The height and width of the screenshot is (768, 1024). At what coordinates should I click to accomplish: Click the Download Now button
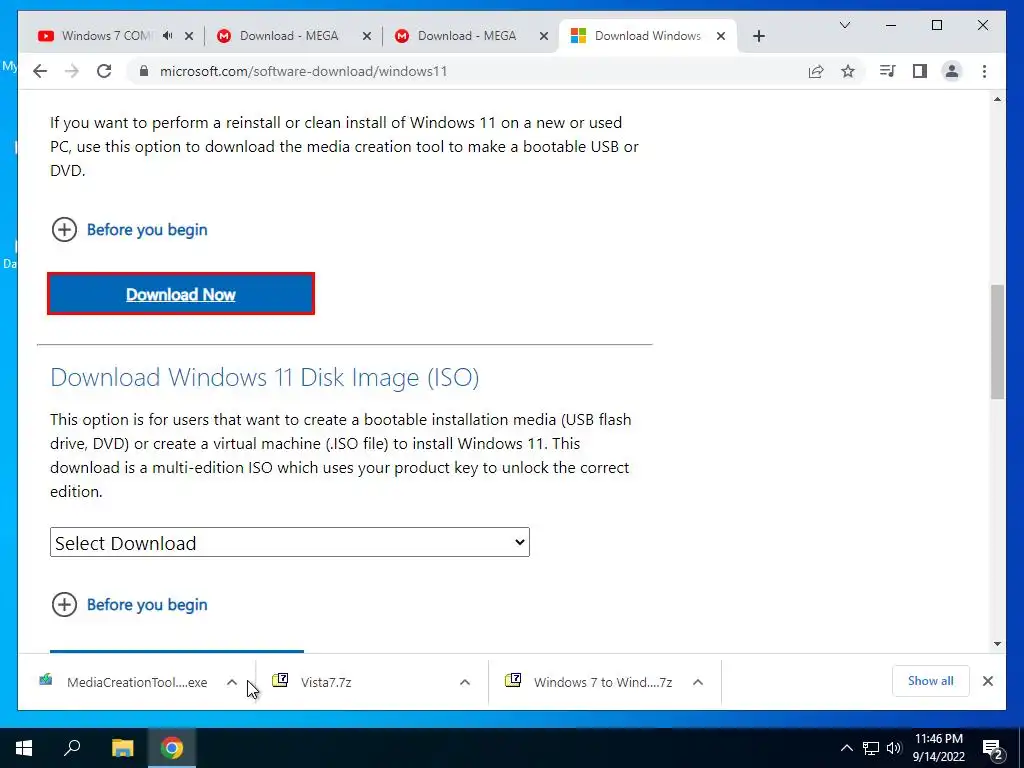click(x=181, y=295)
